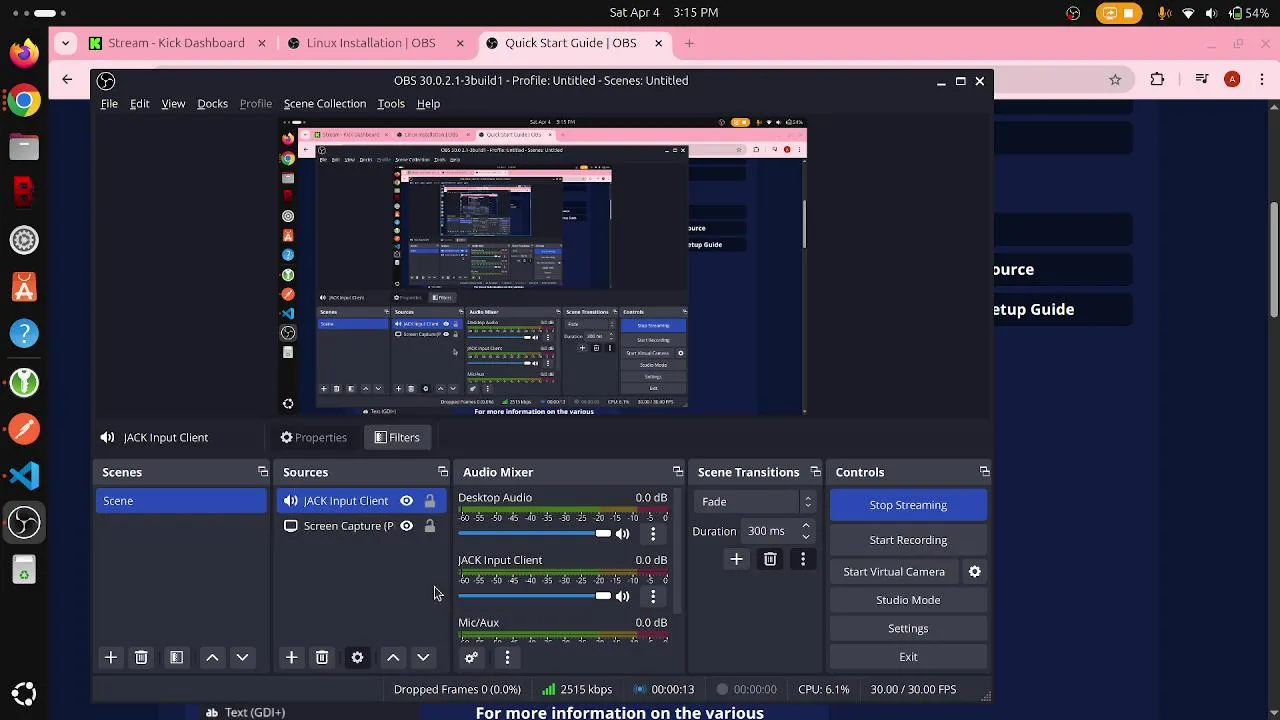Open the File menu
This screenshot has height=720, width=1280.
[109, 104]
